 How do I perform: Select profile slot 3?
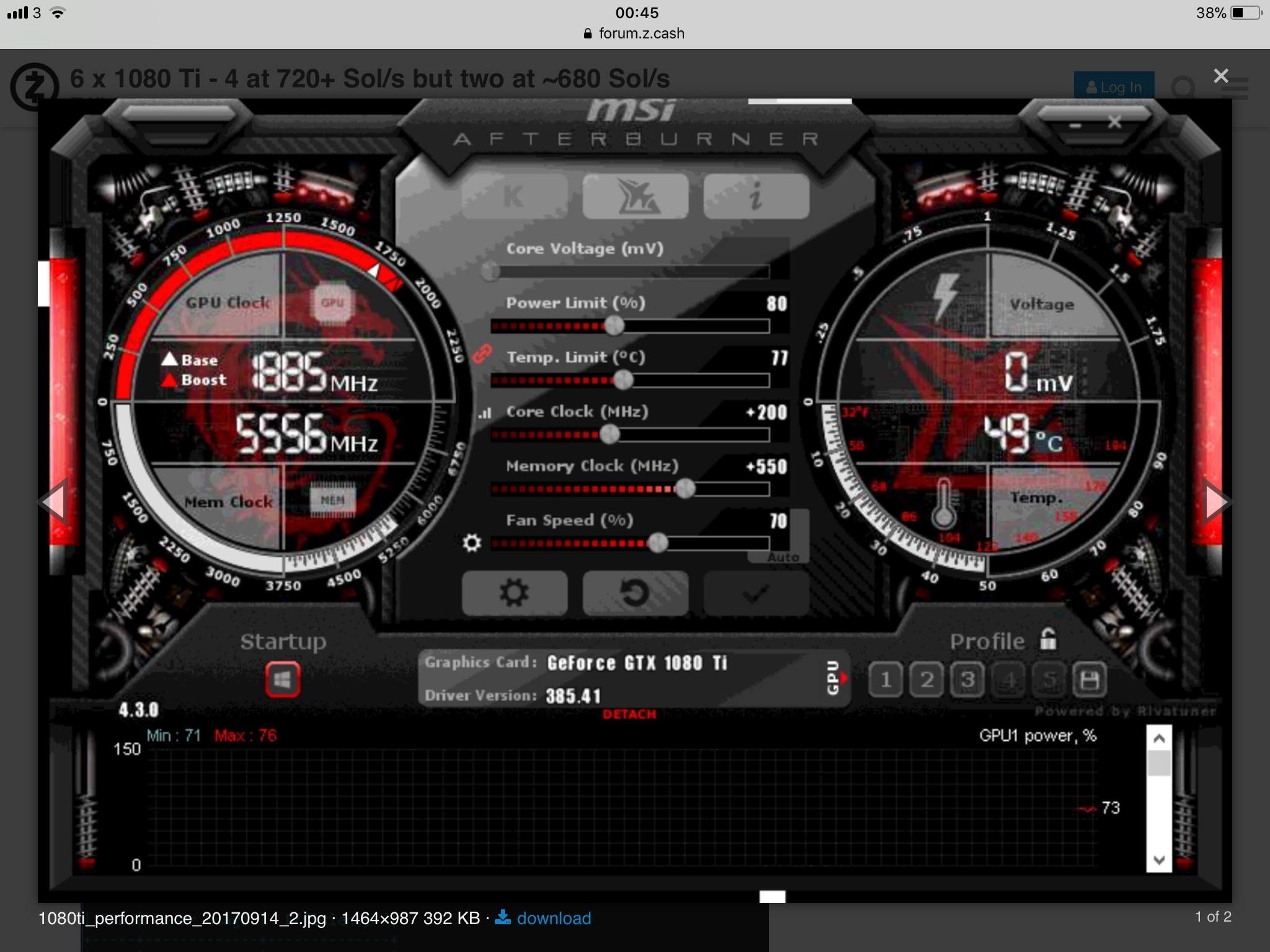click(967, 680)
